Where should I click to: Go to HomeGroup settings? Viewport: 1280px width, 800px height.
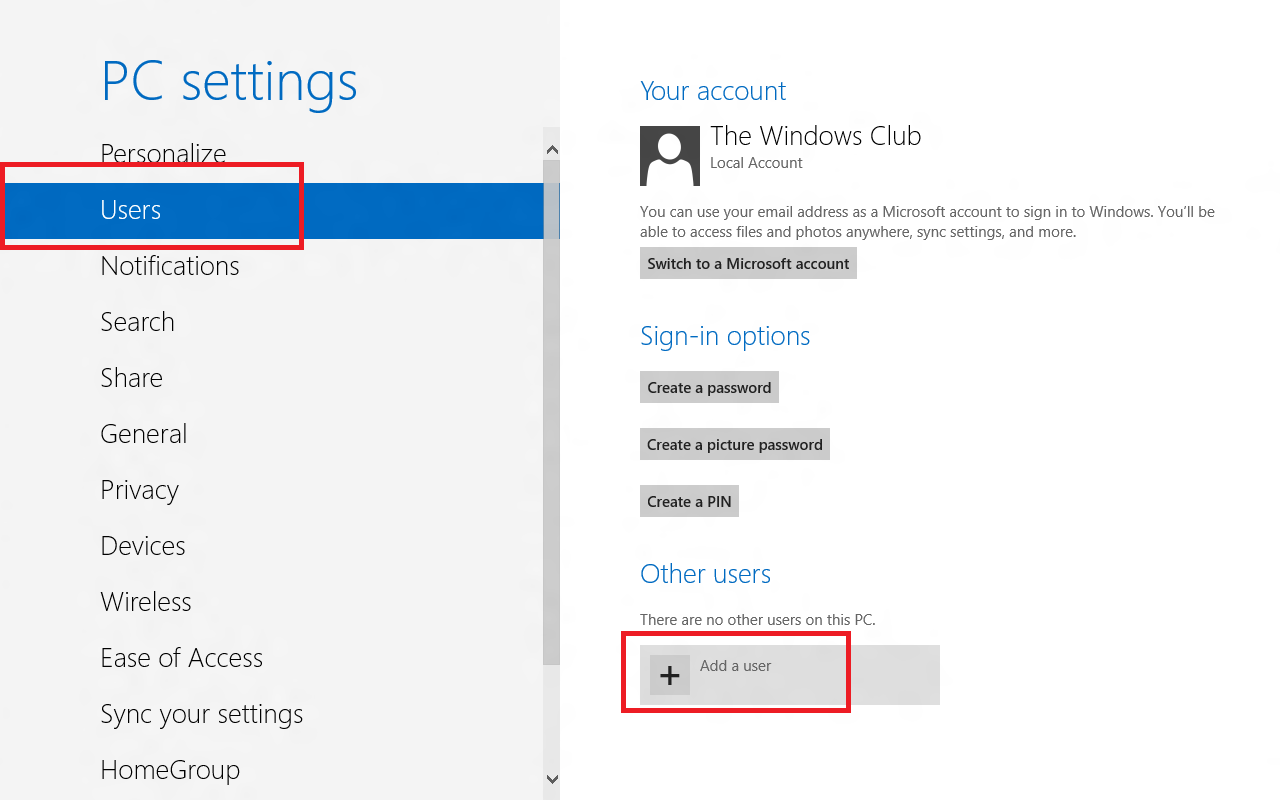pyautogui.click(x=170, y=770)
